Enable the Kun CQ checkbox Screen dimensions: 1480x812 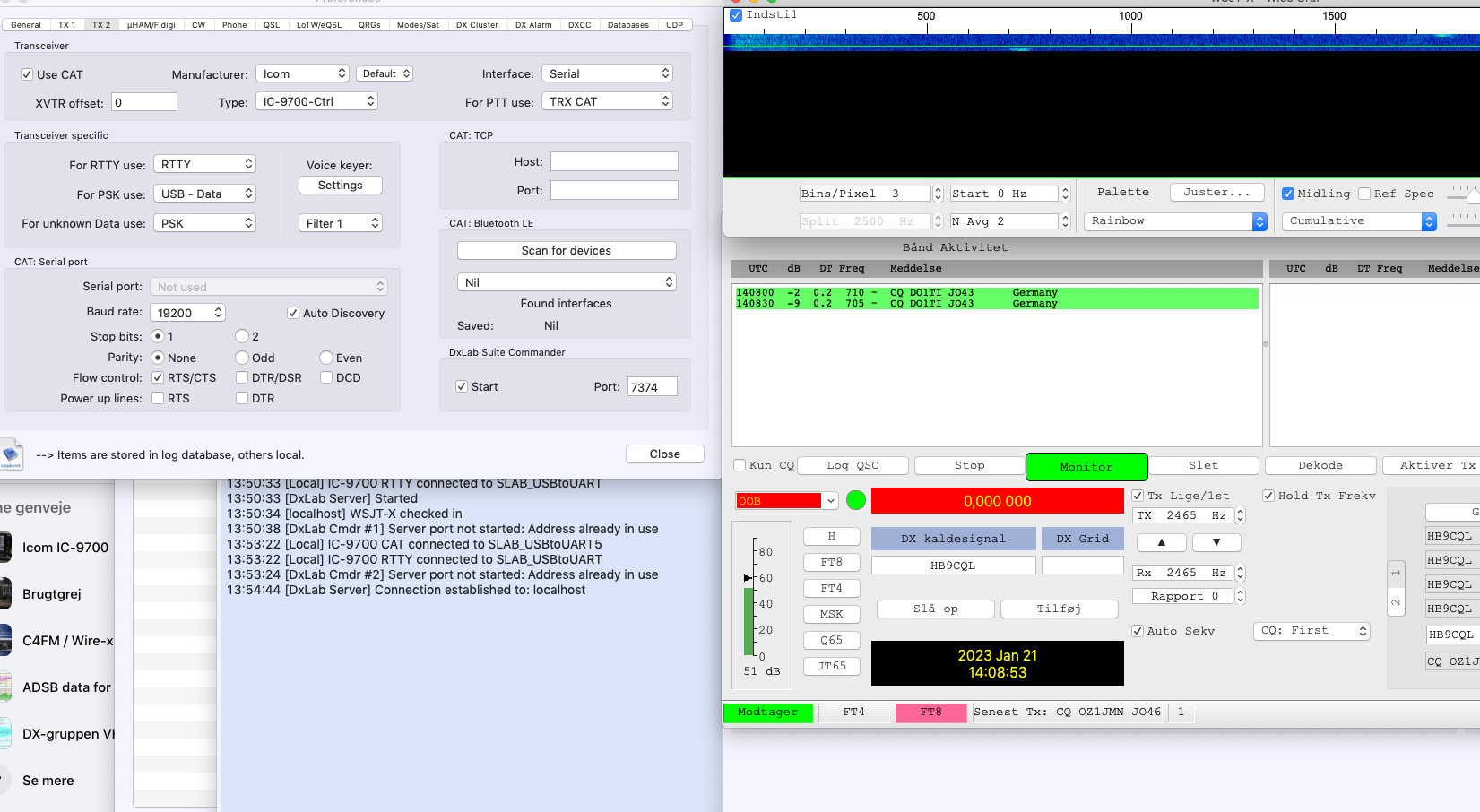click(x=740, y=465)
